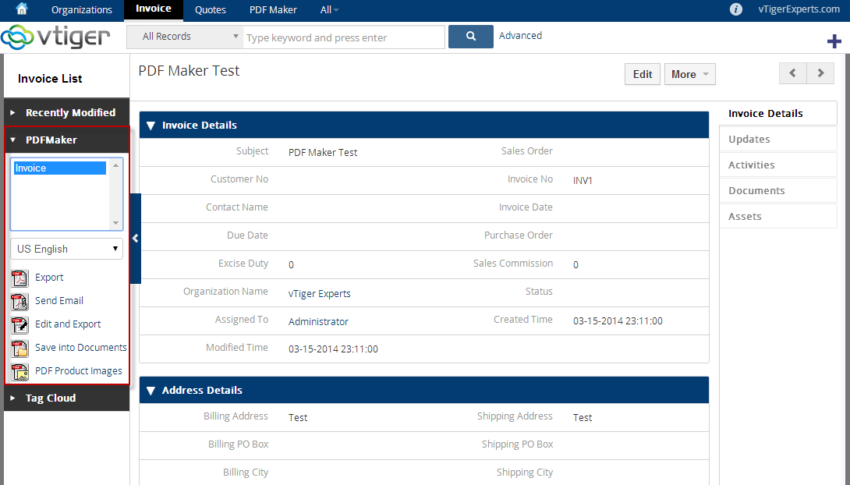Select Invoice template in list

tap(60, 168)
